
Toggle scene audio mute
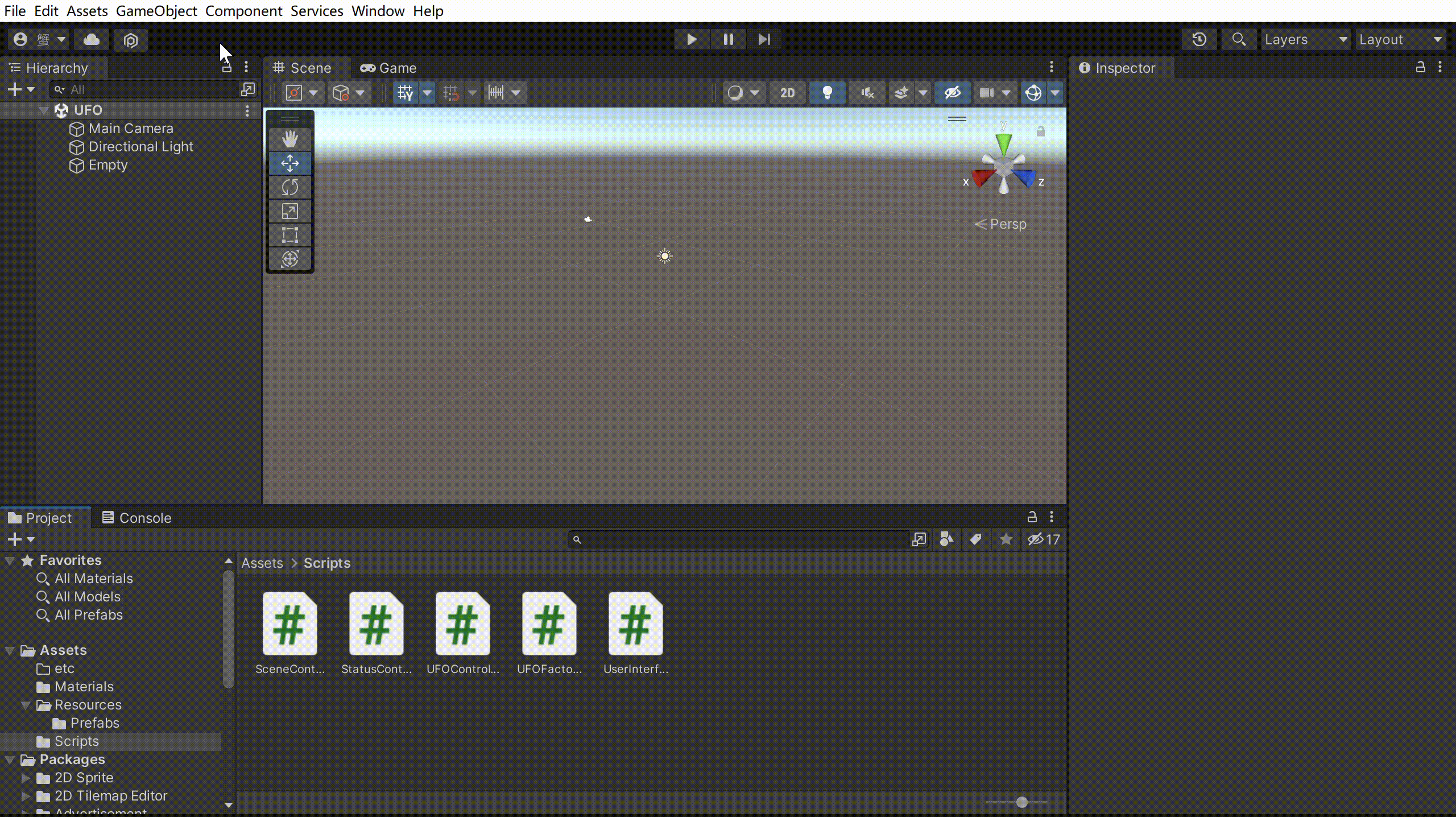(867, 93)
